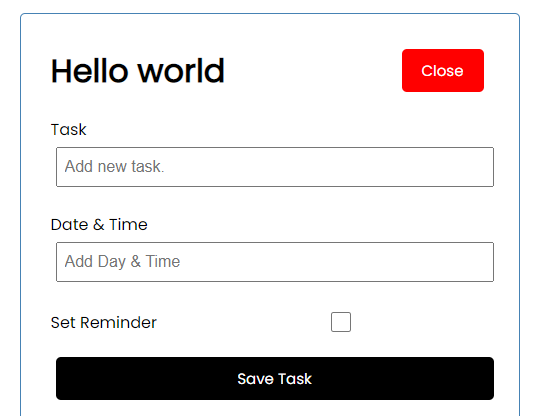
Task: Click the black Save Task button
Action: coord(275,378)
